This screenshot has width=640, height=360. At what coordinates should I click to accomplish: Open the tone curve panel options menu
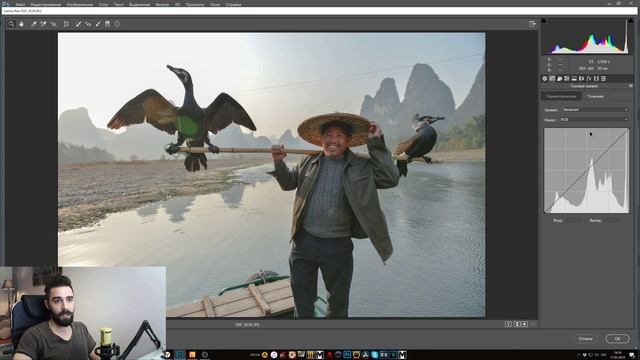click(631, 86)
